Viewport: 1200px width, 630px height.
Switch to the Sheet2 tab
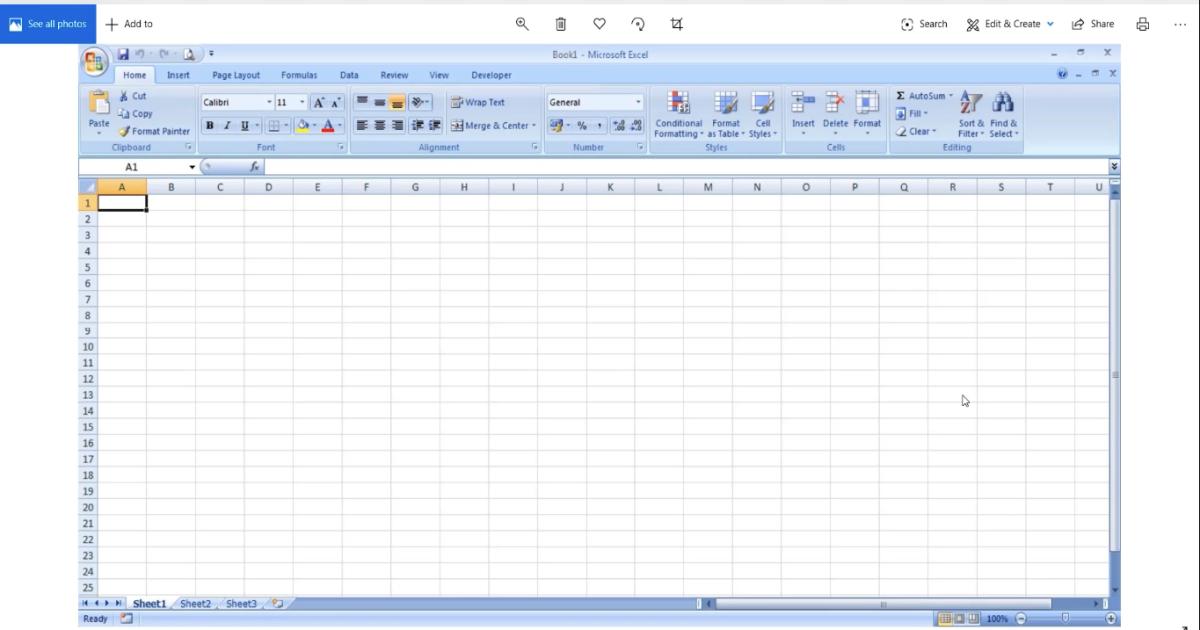coord(195,603)
